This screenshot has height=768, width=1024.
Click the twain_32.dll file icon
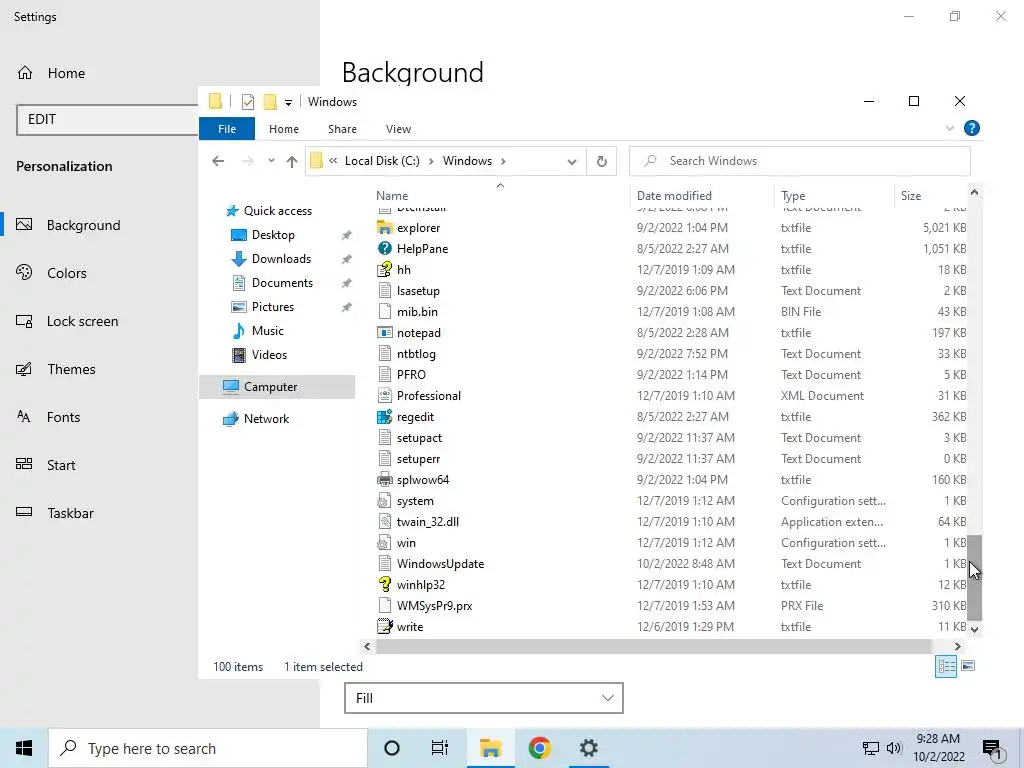(x=385, y=522)
